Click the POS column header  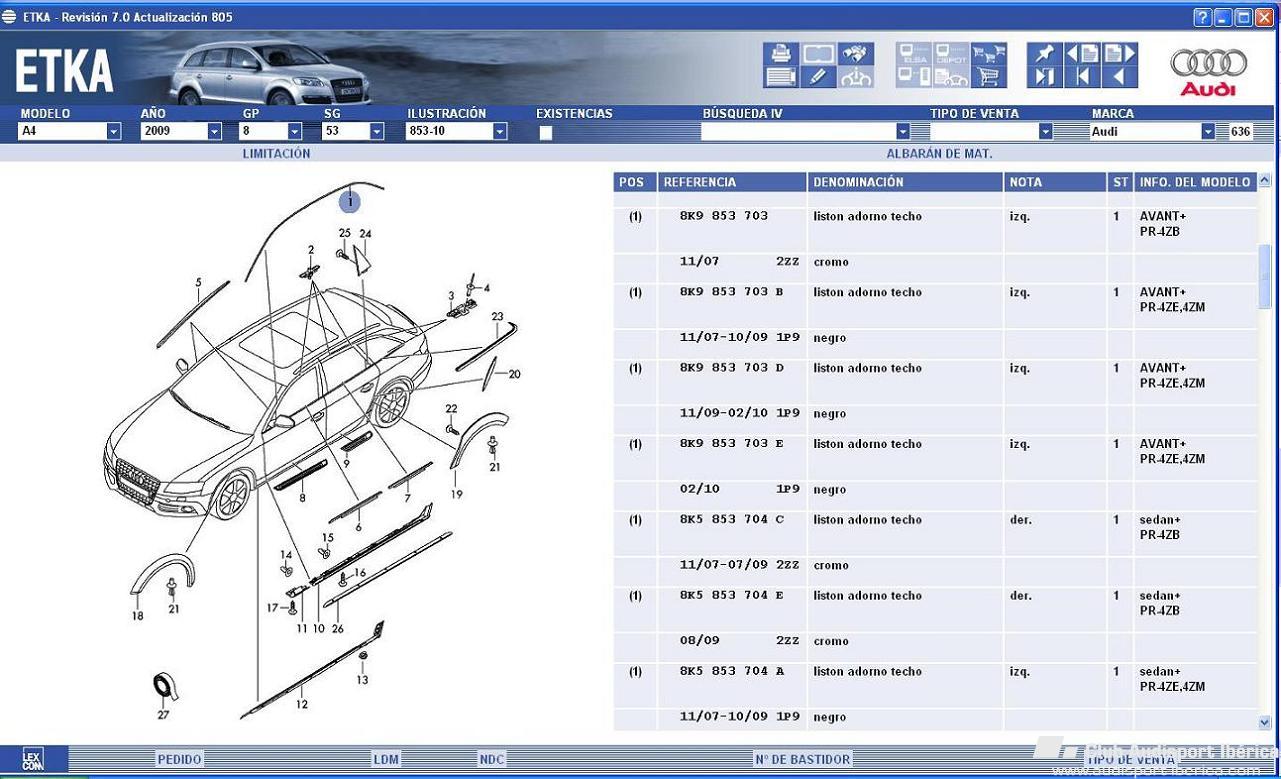[x=635, y=182]
